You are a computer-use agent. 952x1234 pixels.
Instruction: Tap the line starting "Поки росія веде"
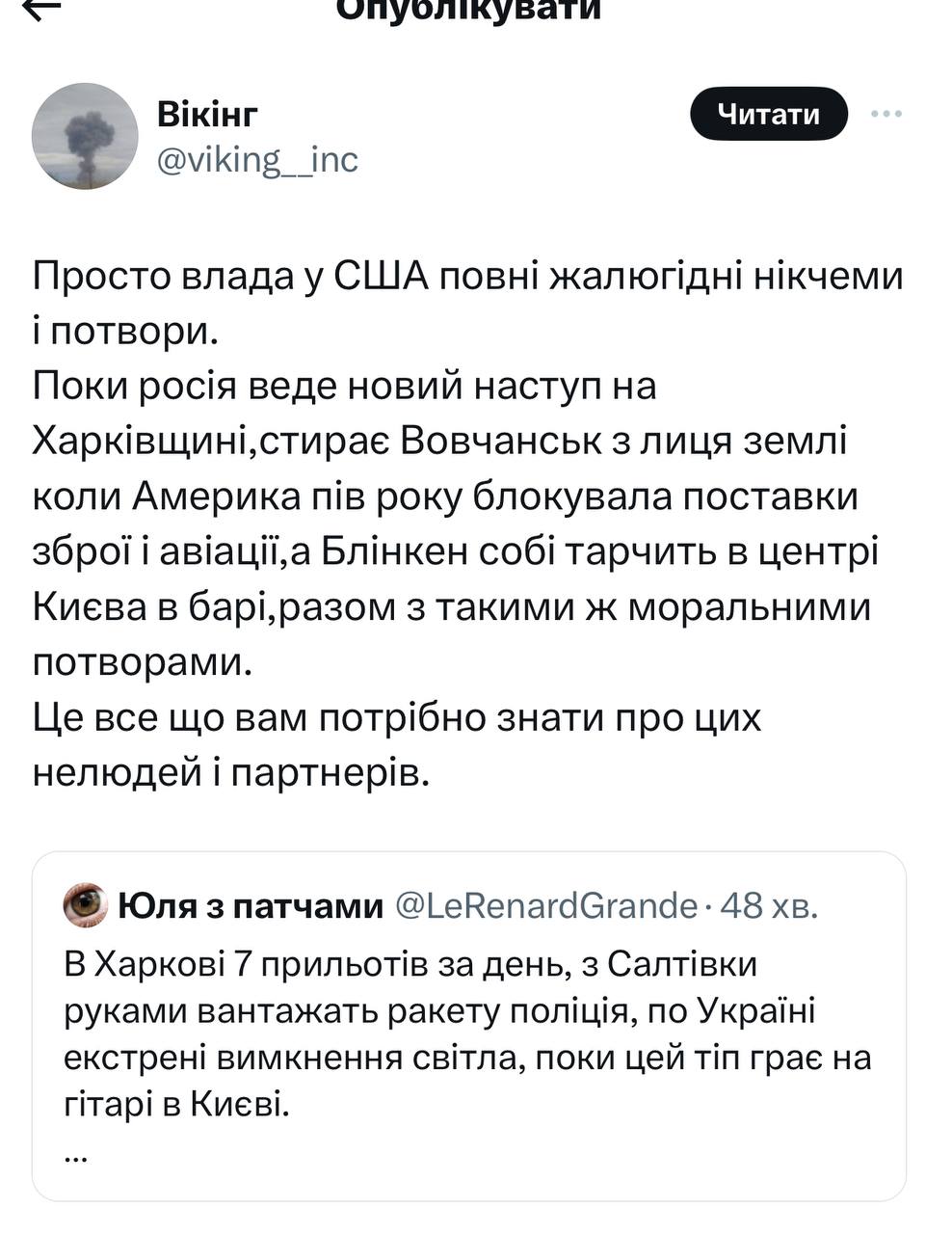tap(344, 387)
